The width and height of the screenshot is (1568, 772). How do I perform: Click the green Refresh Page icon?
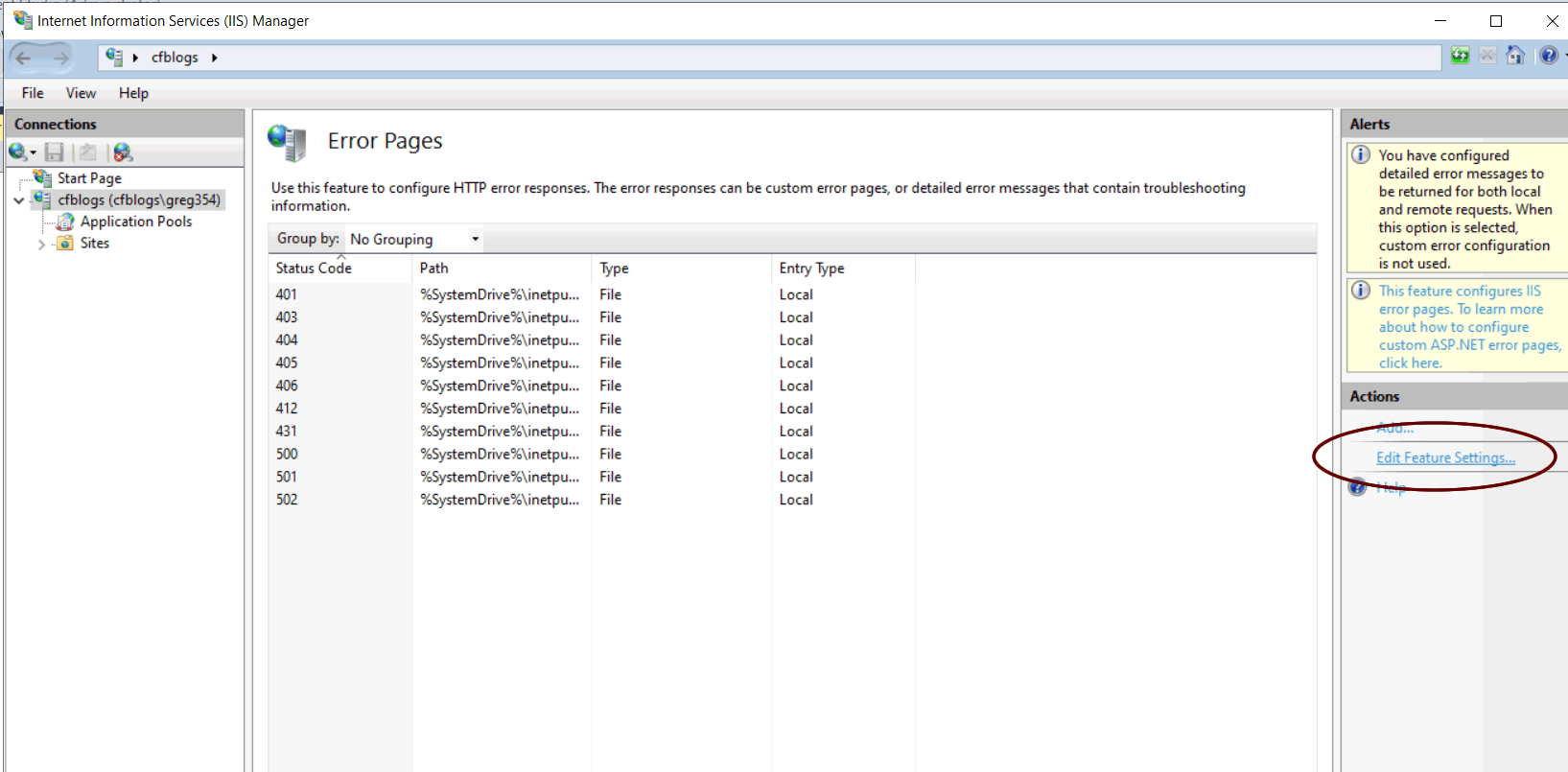pyautogui.click(x=1460, y=56)
